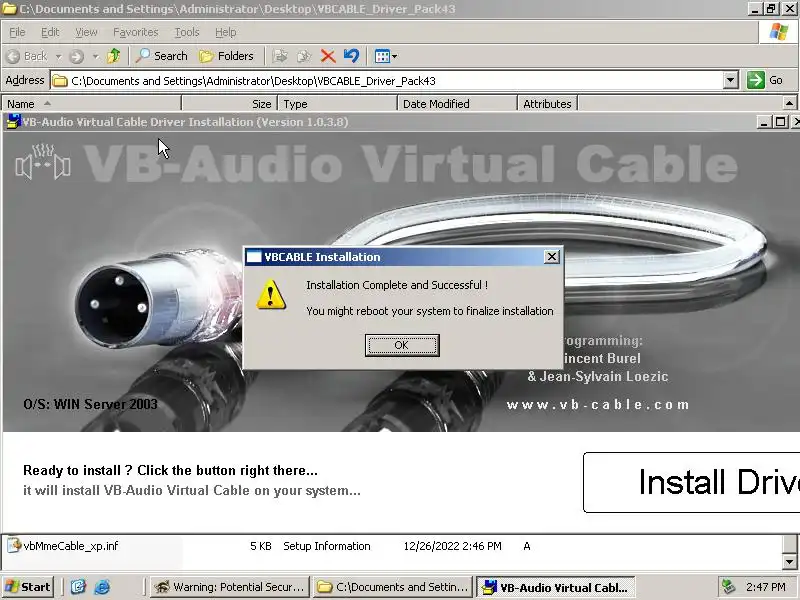The height and width of the screenshot is (600, 800).
Task: Sort by Attributes column header
Action: (x=547, y=104)
